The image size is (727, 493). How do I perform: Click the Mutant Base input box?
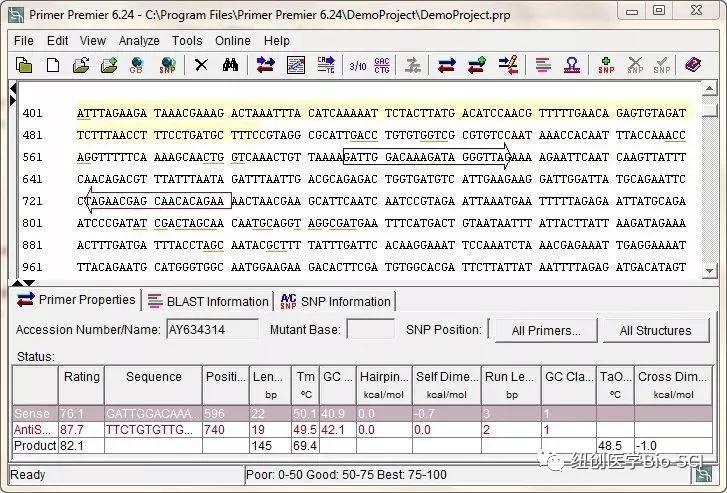point(369,329)
